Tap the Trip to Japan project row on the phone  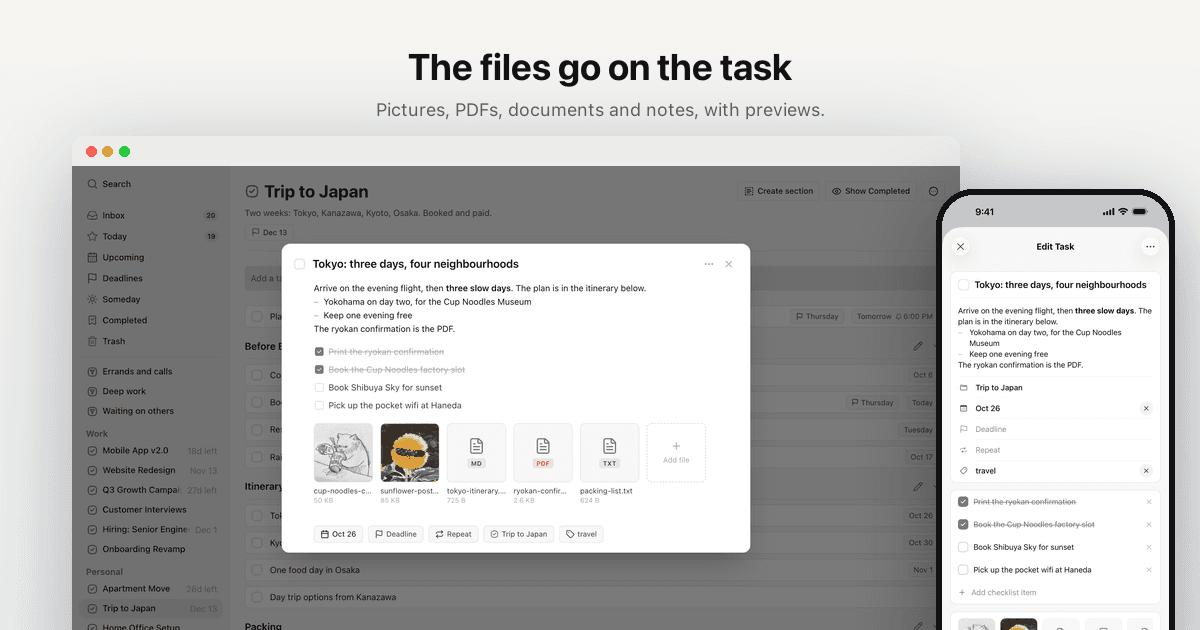tap(1055, 387)
